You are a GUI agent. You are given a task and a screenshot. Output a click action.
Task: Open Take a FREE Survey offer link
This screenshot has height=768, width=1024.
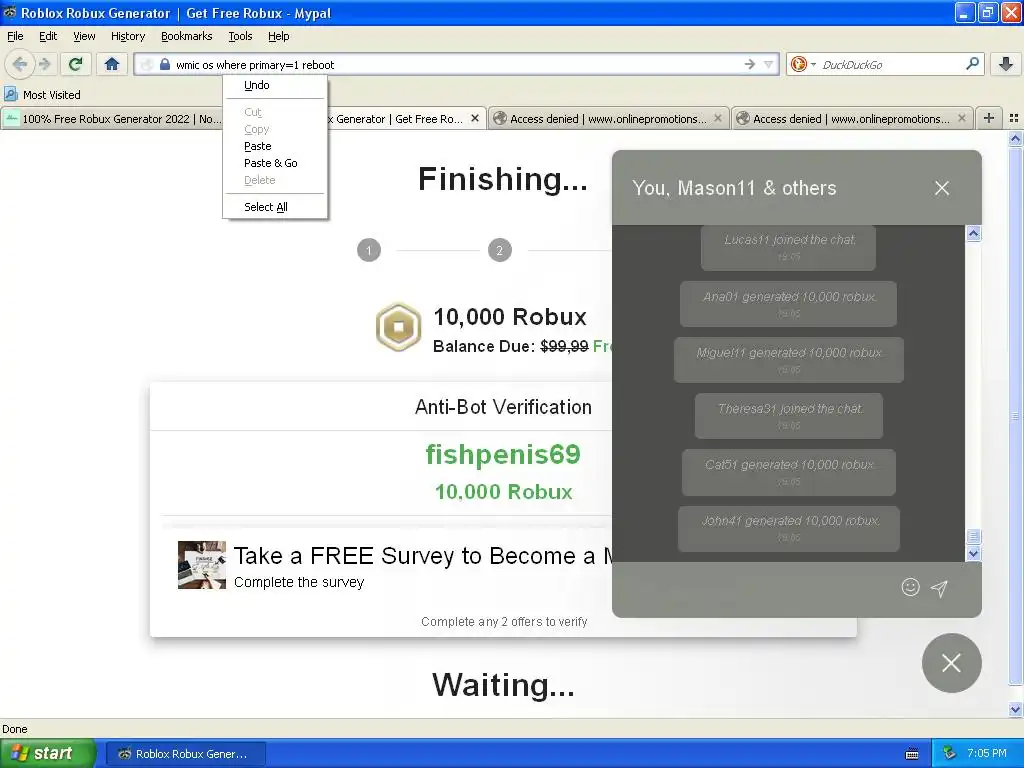pyautogui.click(x=423, y=556)
